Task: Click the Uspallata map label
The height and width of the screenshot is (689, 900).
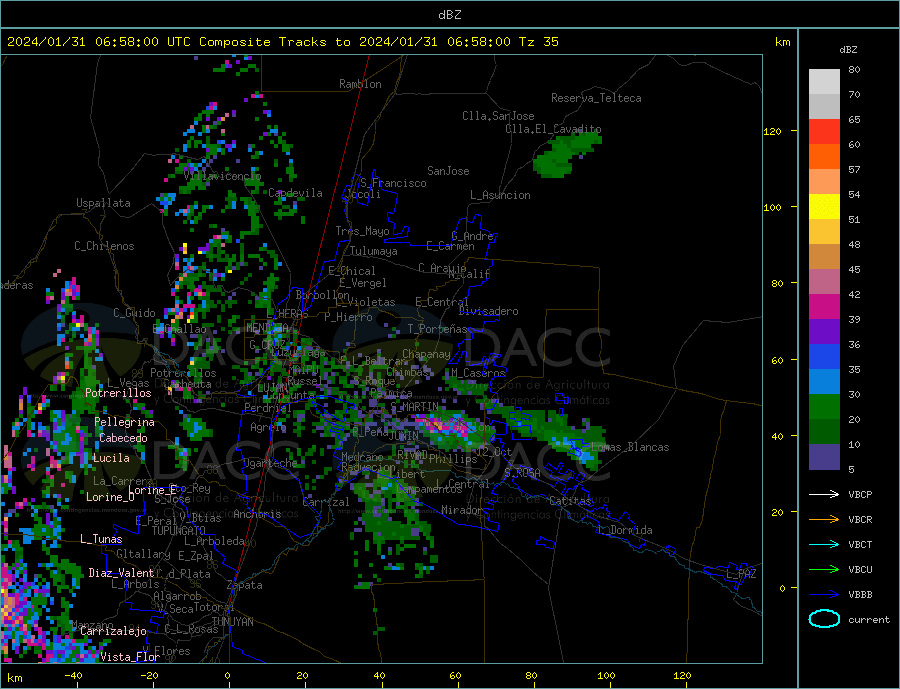Action: pos(103,203)
